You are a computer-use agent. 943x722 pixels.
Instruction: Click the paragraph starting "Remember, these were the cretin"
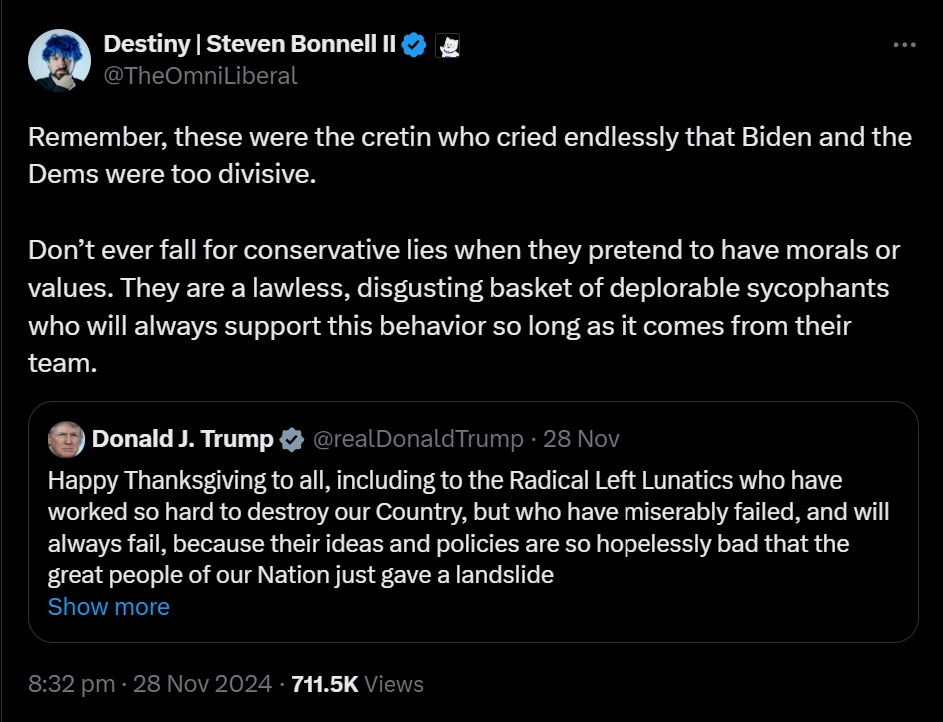point(470,155)
